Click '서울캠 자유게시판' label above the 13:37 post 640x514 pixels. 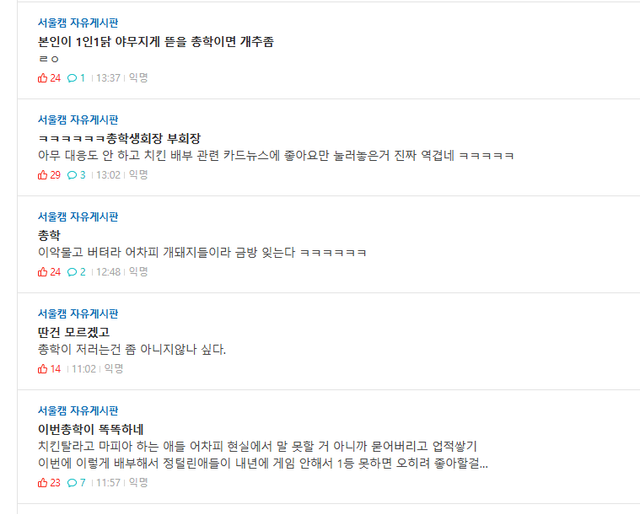(x=78, y=22)
